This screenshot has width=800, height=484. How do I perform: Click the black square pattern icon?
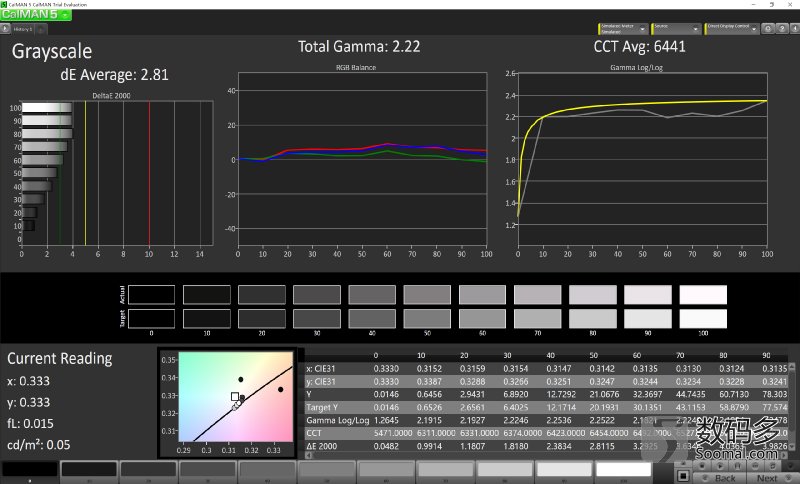click(x=683, y=476)
